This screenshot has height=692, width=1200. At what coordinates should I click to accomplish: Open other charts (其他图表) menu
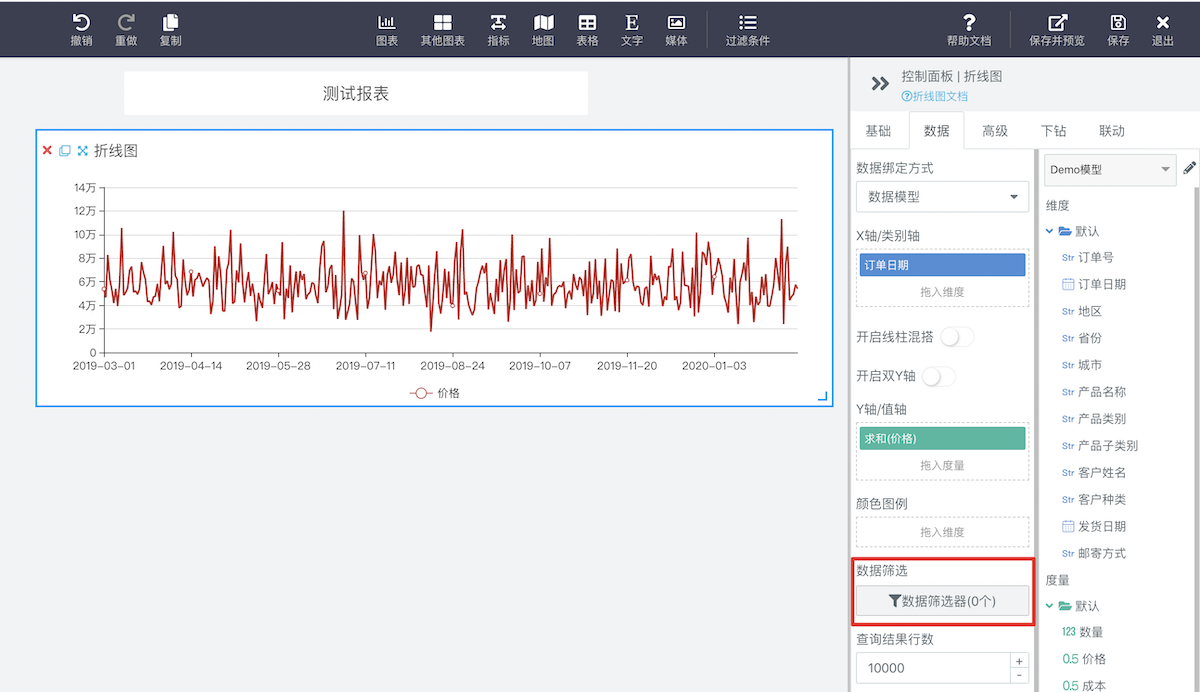coord(442,29)
